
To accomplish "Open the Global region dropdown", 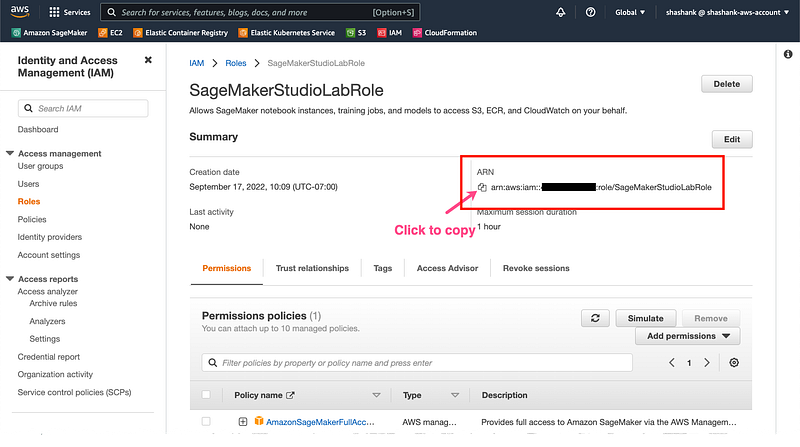I will coord(631,13).
